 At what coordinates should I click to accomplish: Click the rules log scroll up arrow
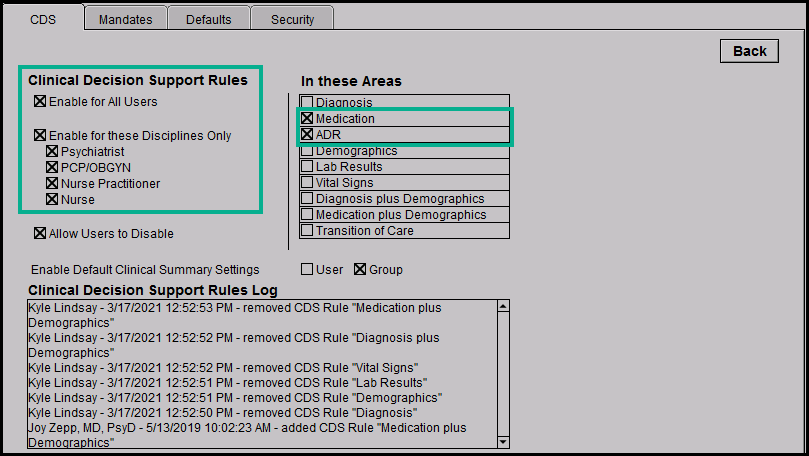point(503,307)
